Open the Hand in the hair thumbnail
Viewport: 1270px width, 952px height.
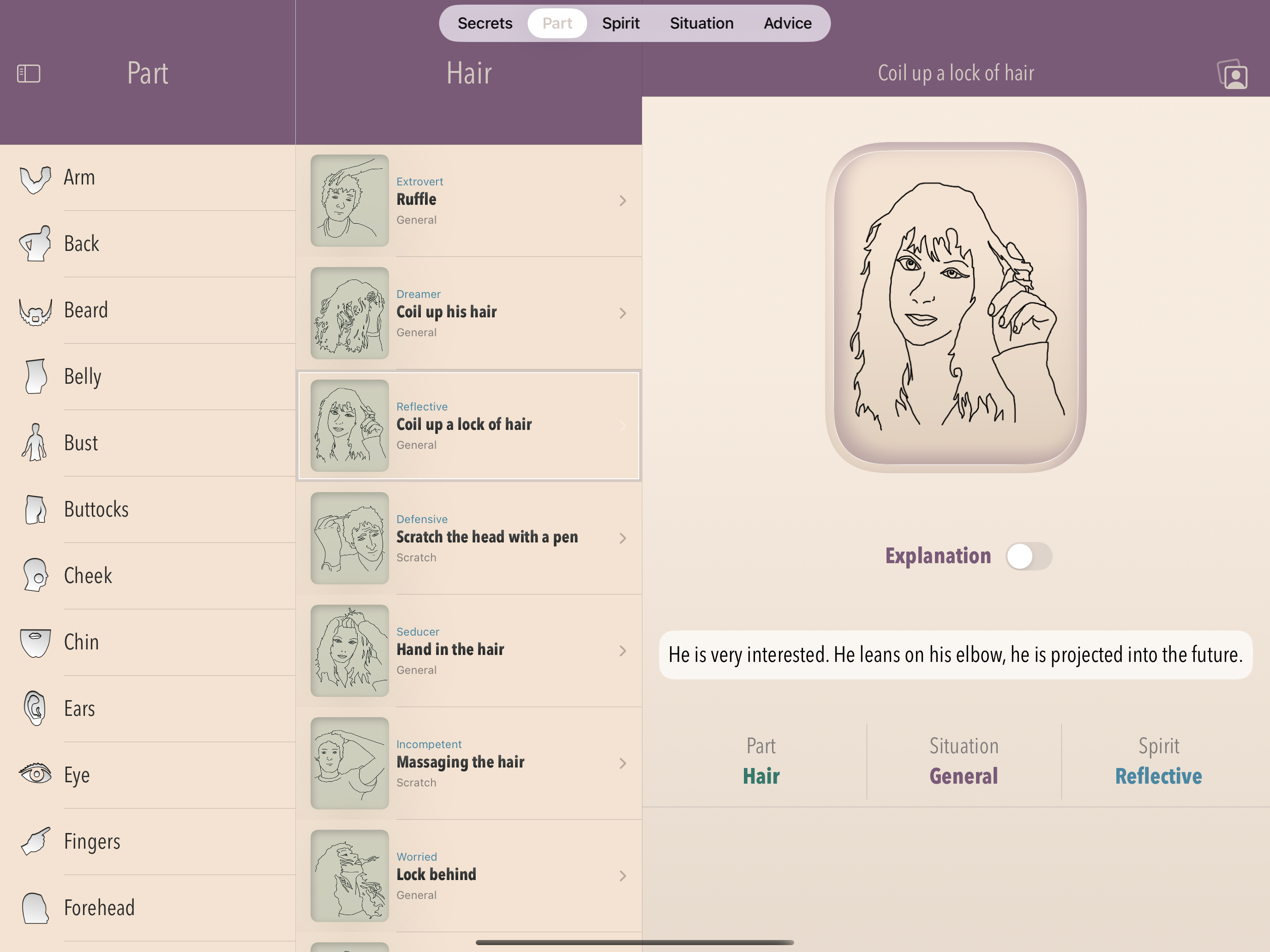[x=350, y=650]
